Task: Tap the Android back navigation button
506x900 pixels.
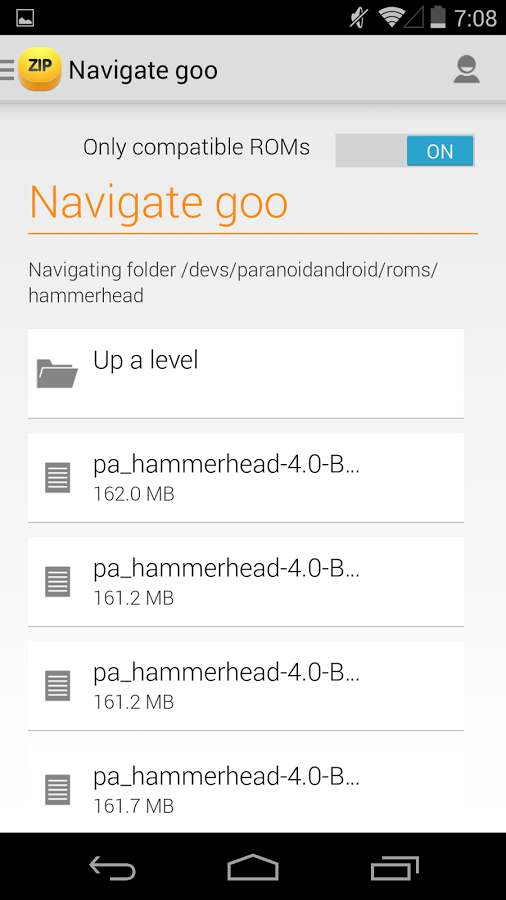Action: tap(112, 867)
